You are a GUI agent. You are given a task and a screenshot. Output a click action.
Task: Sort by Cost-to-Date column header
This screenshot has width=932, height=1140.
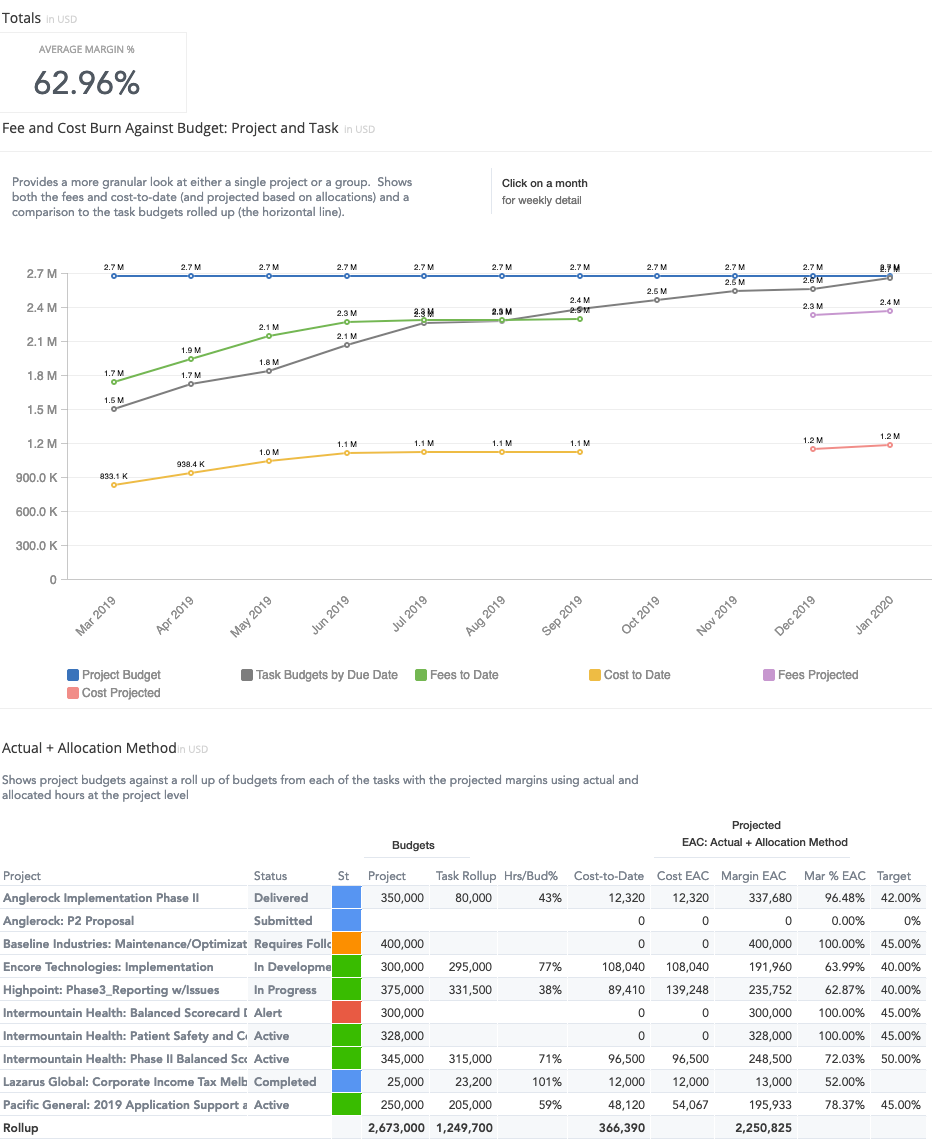[608, 876]
